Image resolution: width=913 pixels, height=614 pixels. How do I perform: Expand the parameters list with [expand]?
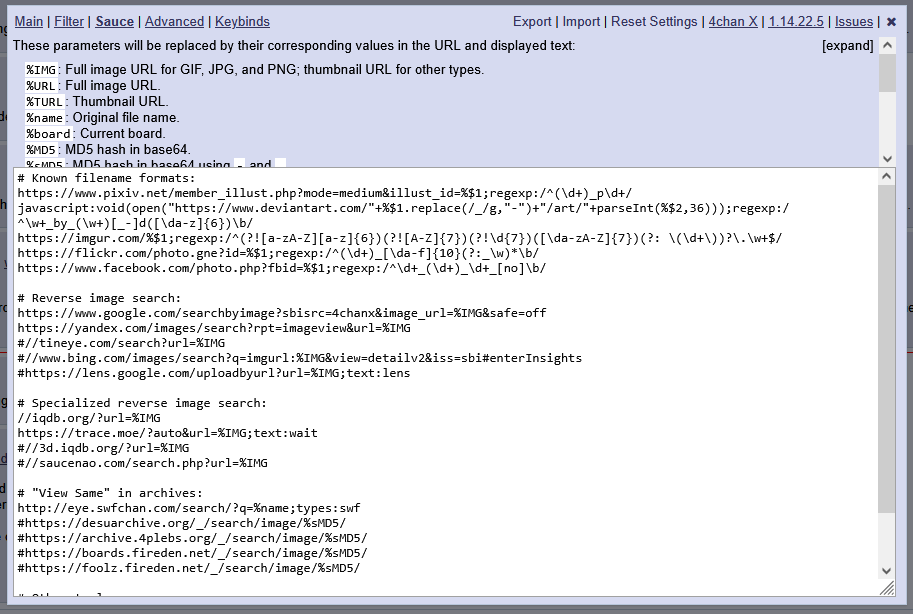[x=847, y=45]
